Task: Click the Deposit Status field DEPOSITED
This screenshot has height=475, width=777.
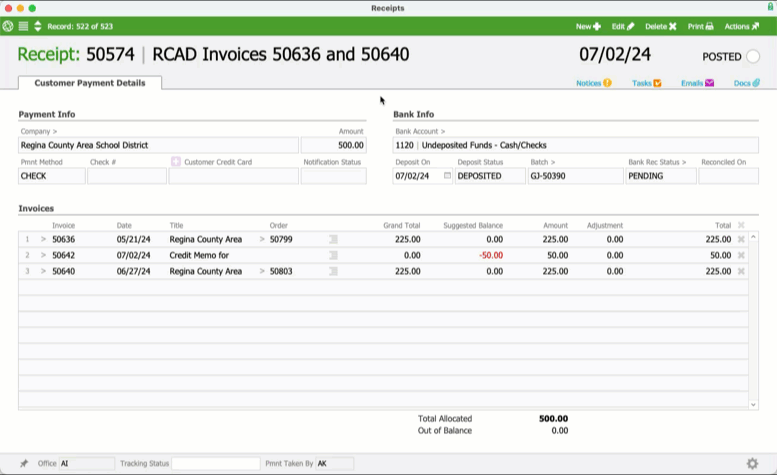Action: [490, 176]
